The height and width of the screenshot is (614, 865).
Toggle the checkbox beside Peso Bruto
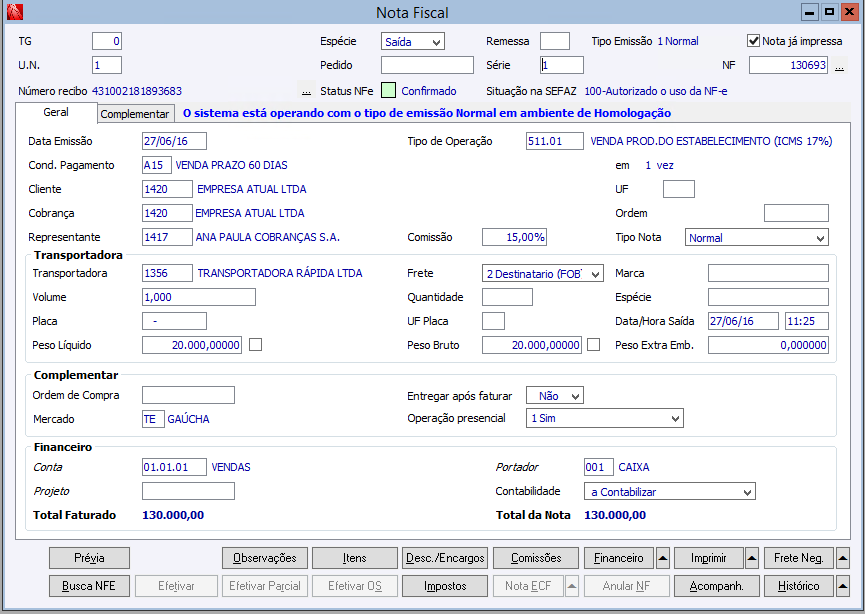(x=594, y=345)
